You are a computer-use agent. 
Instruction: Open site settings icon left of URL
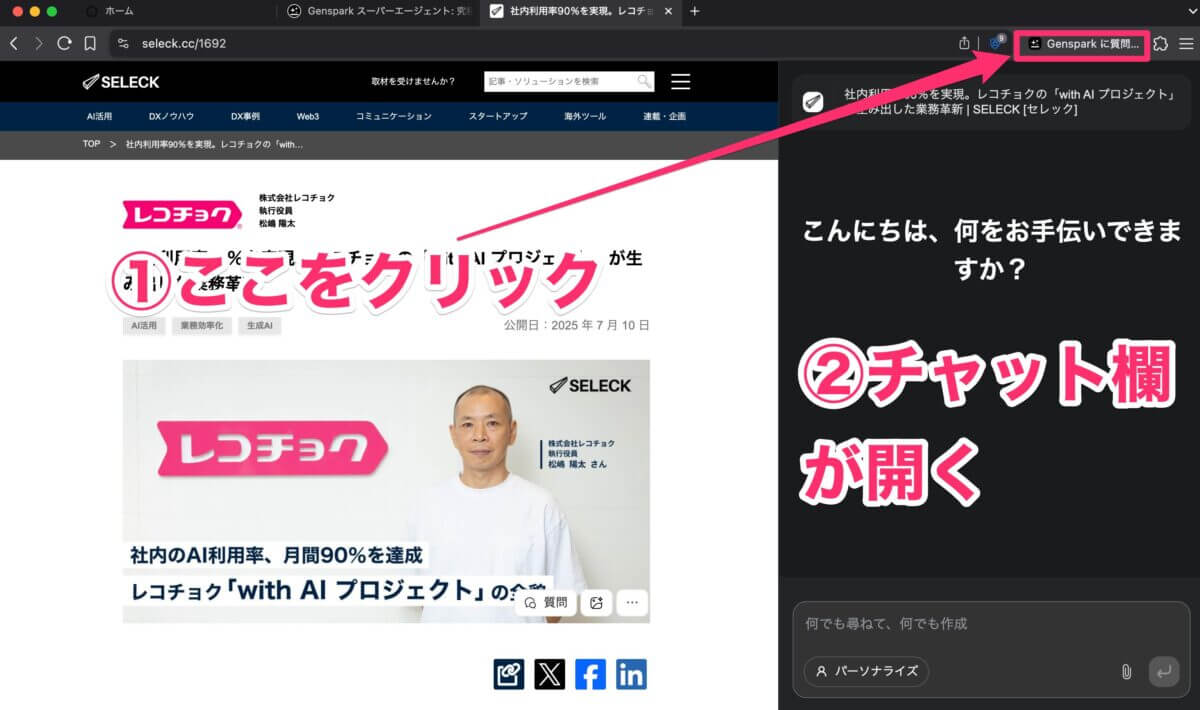(123, 43)
